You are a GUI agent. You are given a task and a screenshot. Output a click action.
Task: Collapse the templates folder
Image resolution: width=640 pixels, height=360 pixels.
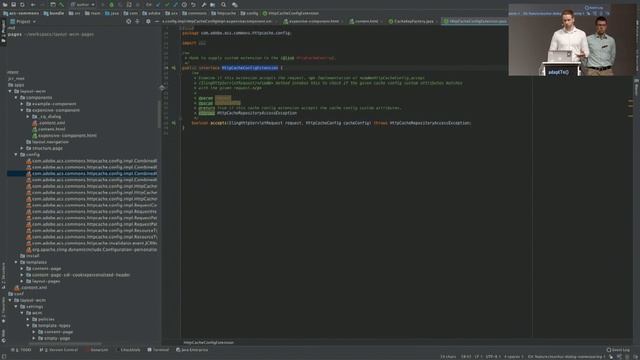pyautogui.click(x=16, y=262)
